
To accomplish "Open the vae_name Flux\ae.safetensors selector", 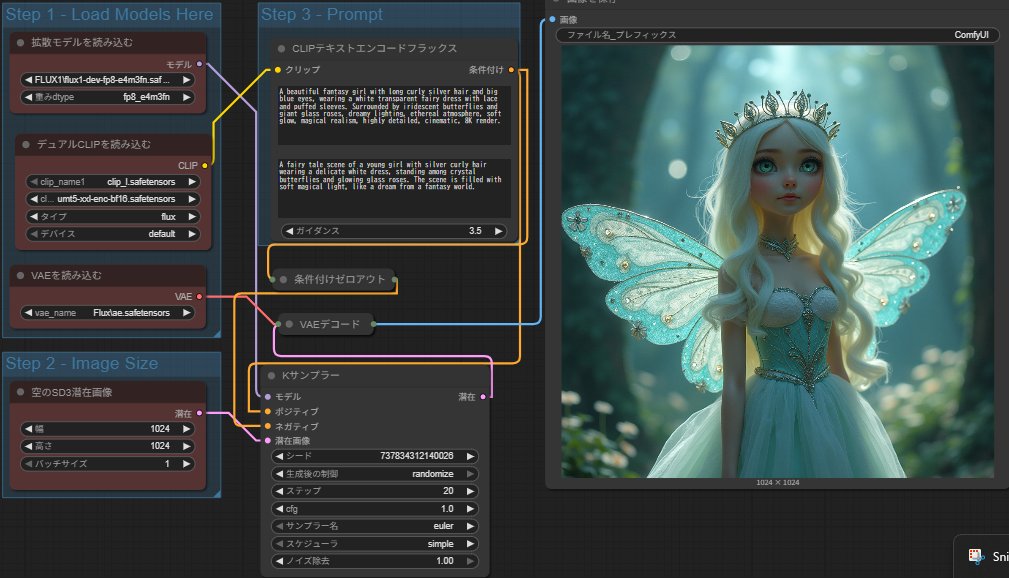I will 108,313.
